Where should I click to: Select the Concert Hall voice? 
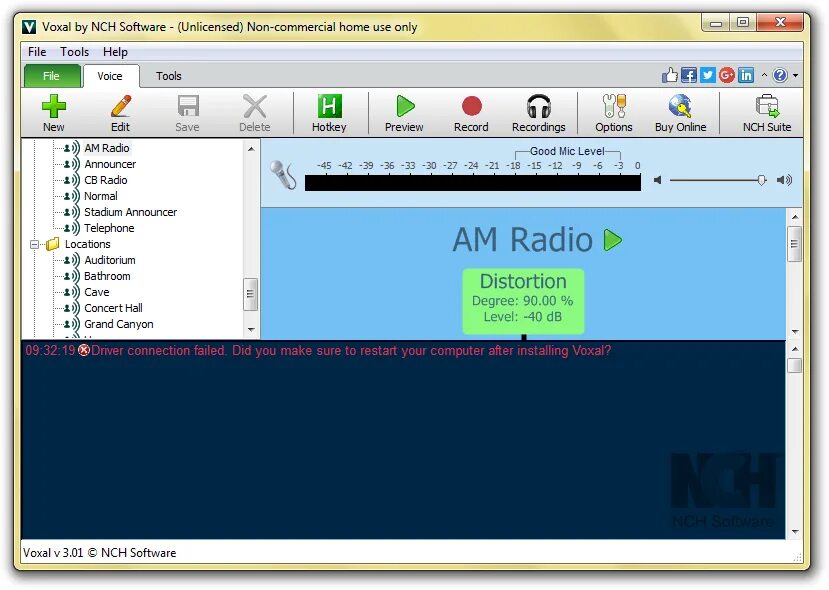point(113,308)
